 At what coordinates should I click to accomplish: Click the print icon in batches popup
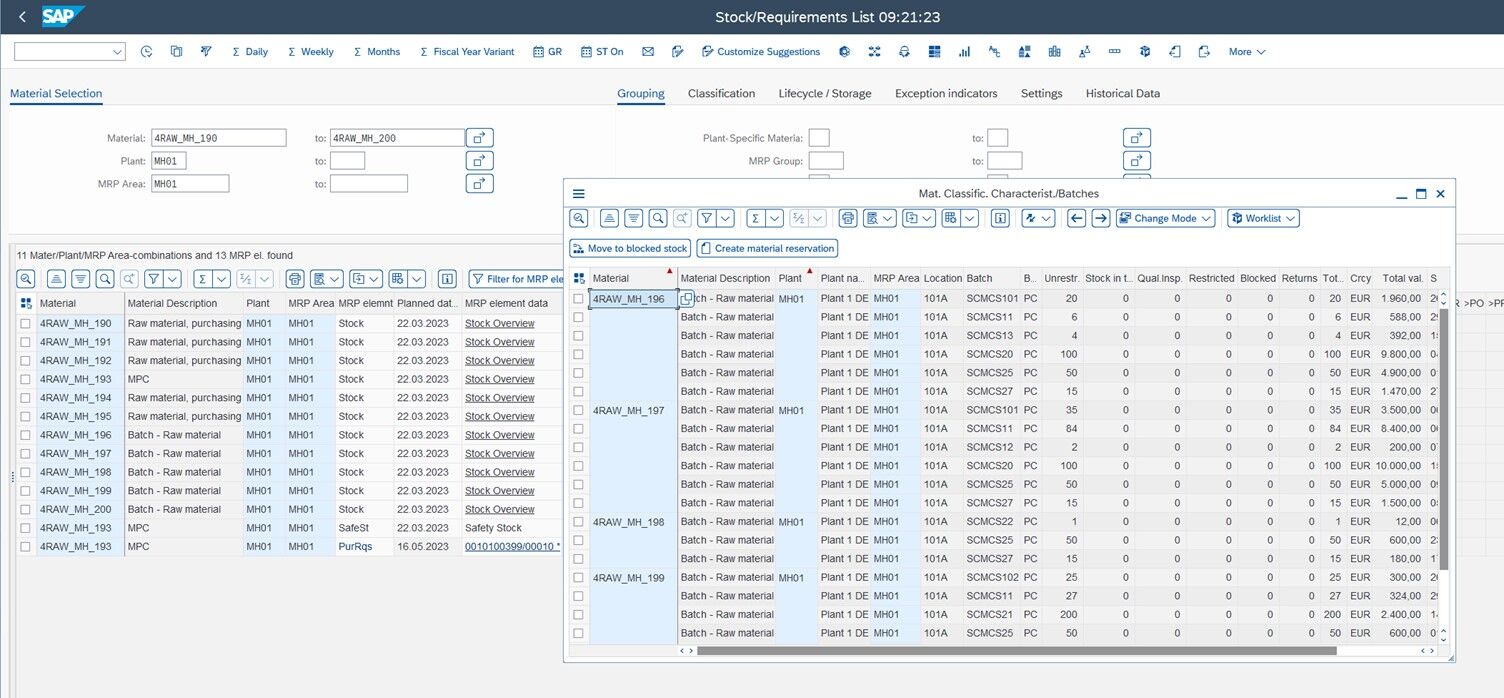(x=848, y=218)
